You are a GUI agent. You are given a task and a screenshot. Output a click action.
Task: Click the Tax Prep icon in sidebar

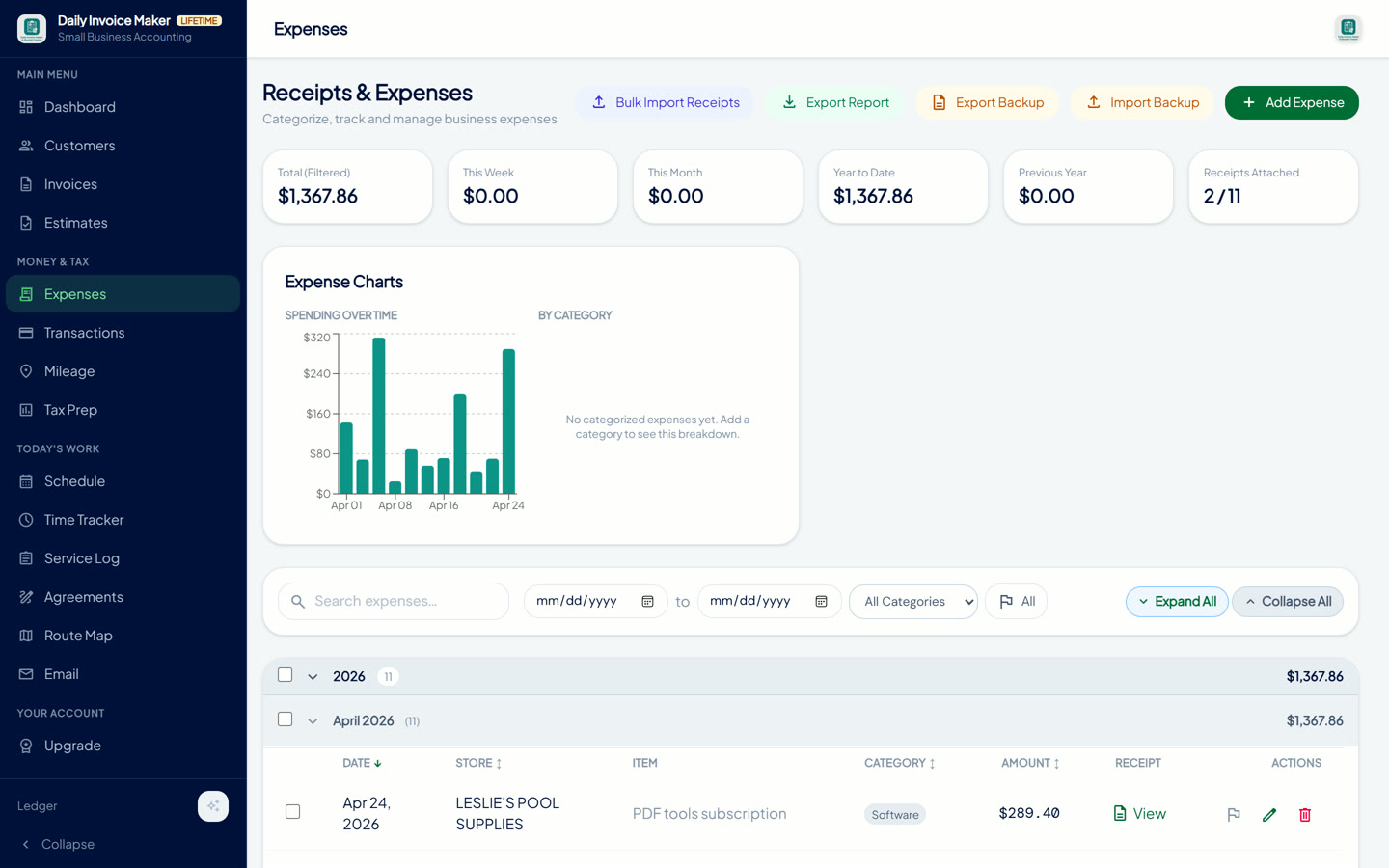pos(26,410)
